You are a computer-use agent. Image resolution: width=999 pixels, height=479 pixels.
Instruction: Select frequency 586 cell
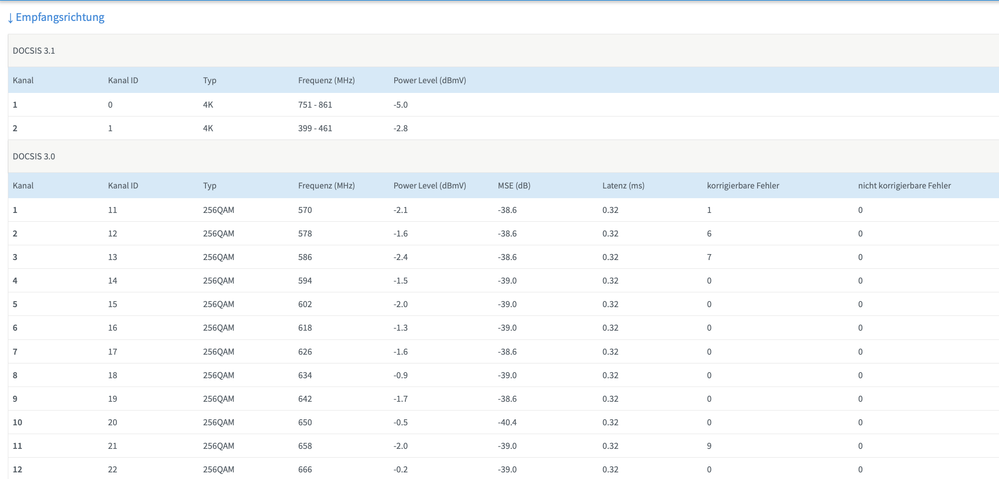coord(305,257)
